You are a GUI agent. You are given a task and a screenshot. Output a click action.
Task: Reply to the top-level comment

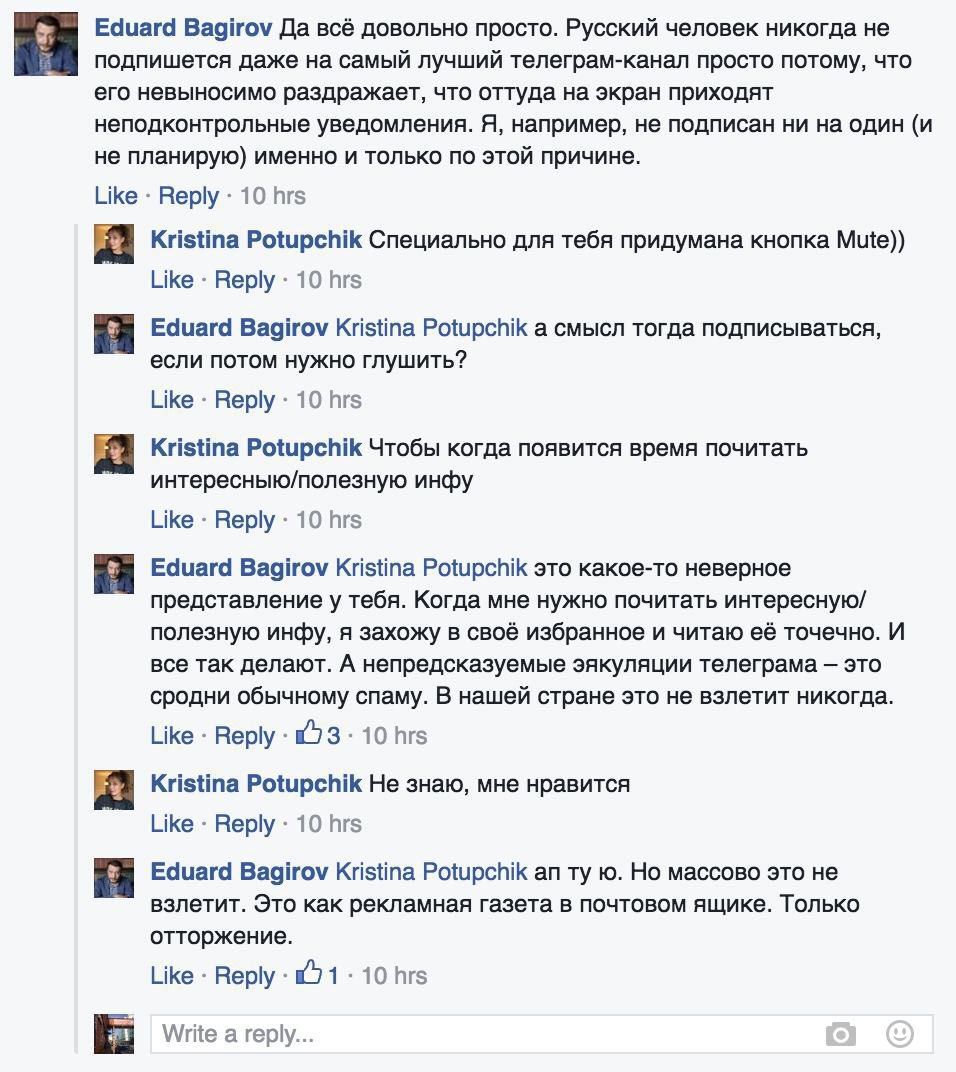point(188,195)
